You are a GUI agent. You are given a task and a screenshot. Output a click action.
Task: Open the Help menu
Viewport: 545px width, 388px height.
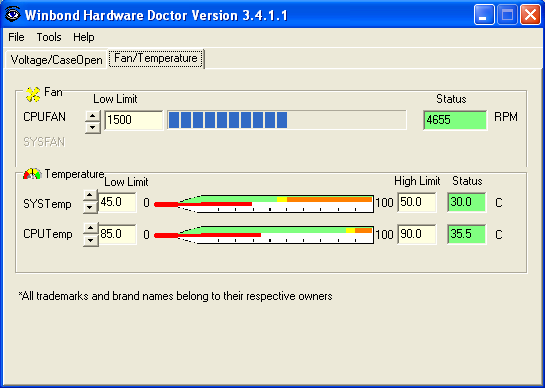click(x=83, y=37)
